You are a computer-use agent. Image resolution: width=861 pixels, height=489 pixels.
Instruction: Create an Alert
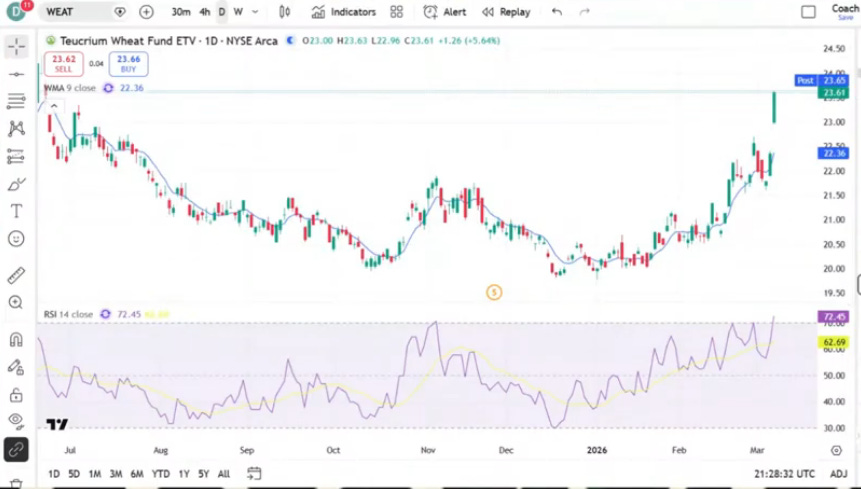tap(445, 12)
